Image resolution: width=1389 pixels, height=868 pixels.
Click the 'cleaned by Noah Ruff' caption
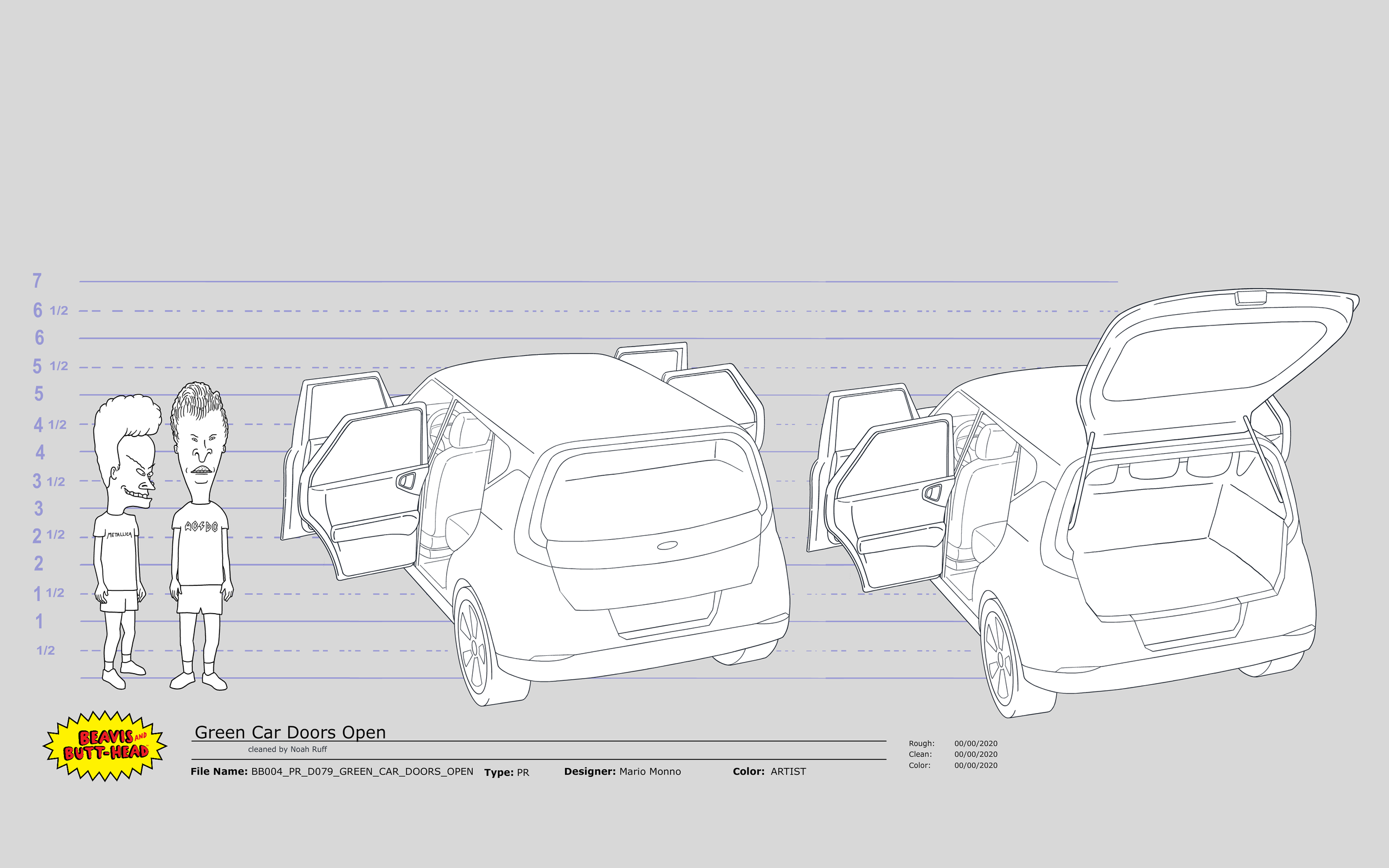287,749
